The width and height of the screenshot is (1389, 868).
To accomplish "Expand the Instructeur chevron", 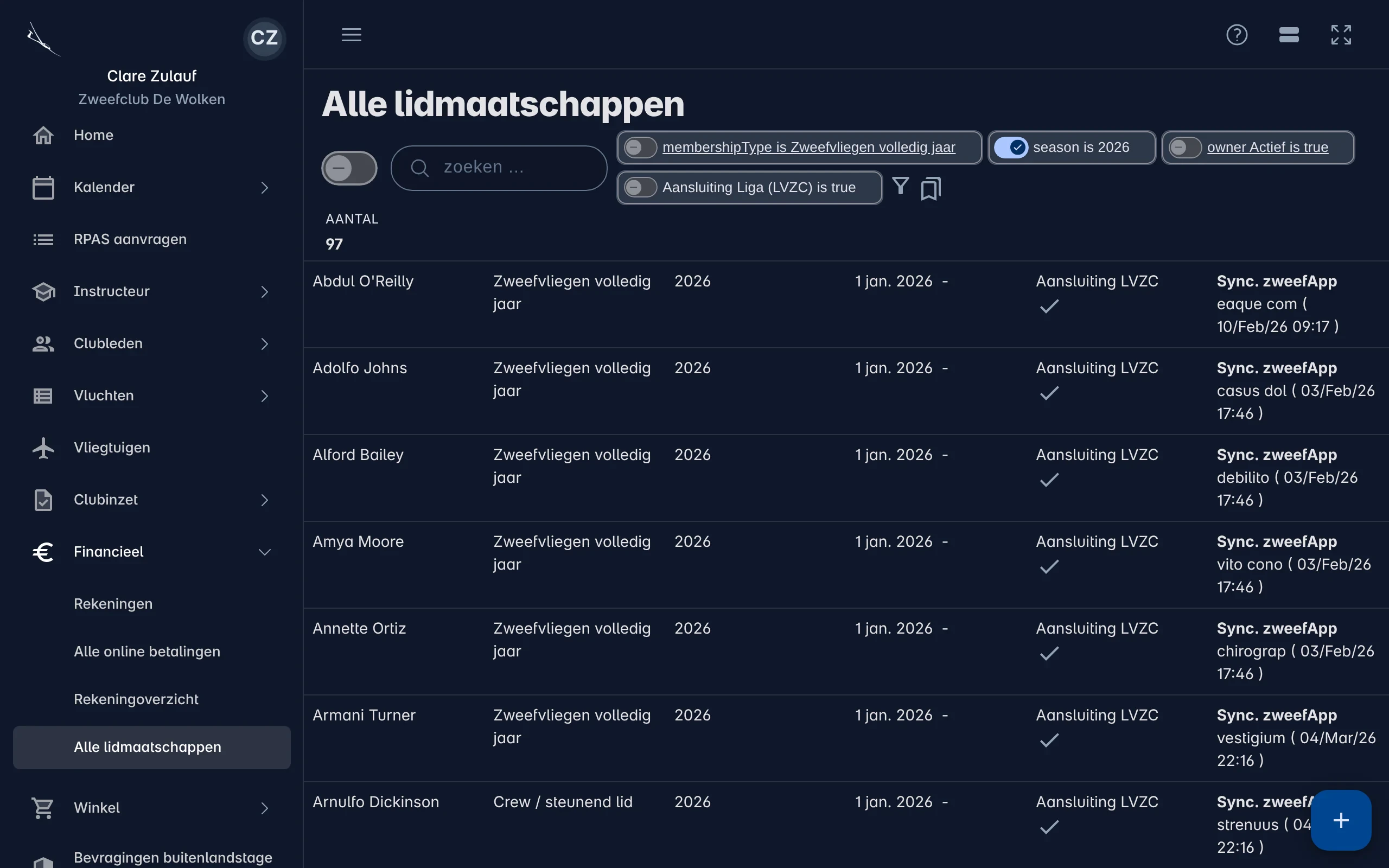I will (264, 292).
